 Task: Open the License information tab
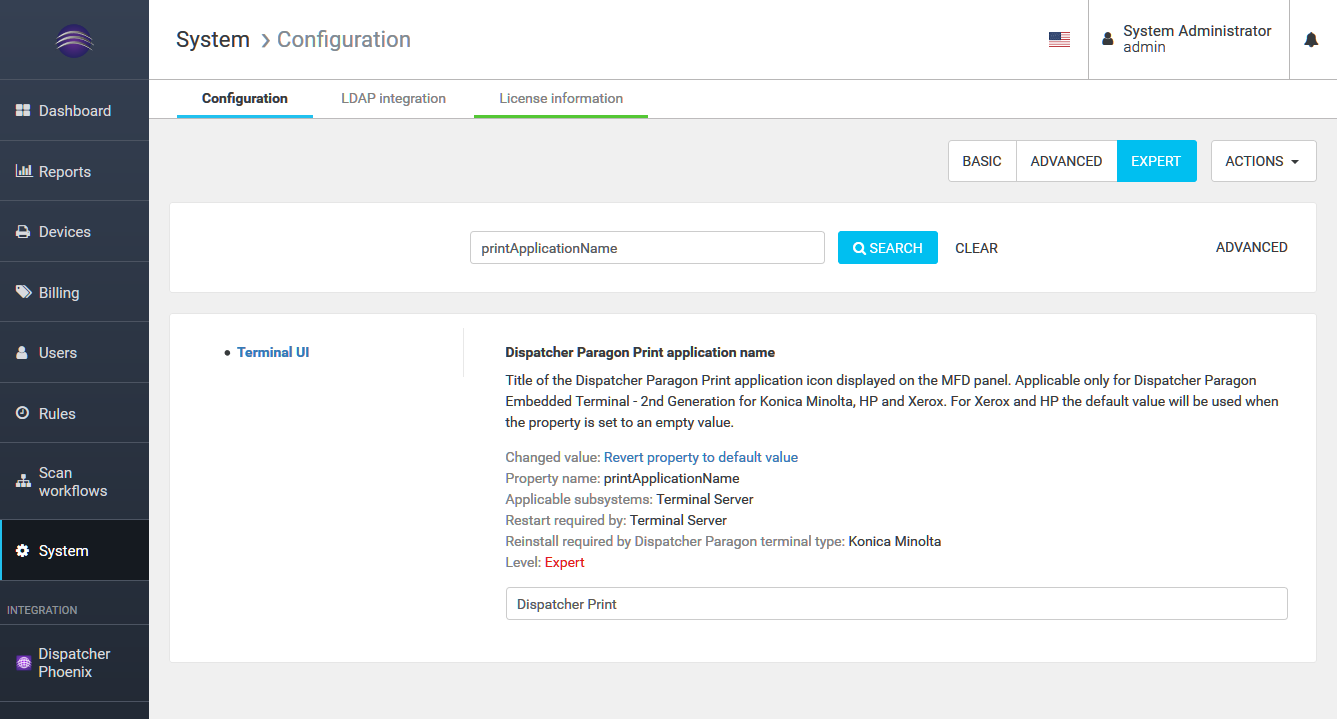[x=560, y=99]
